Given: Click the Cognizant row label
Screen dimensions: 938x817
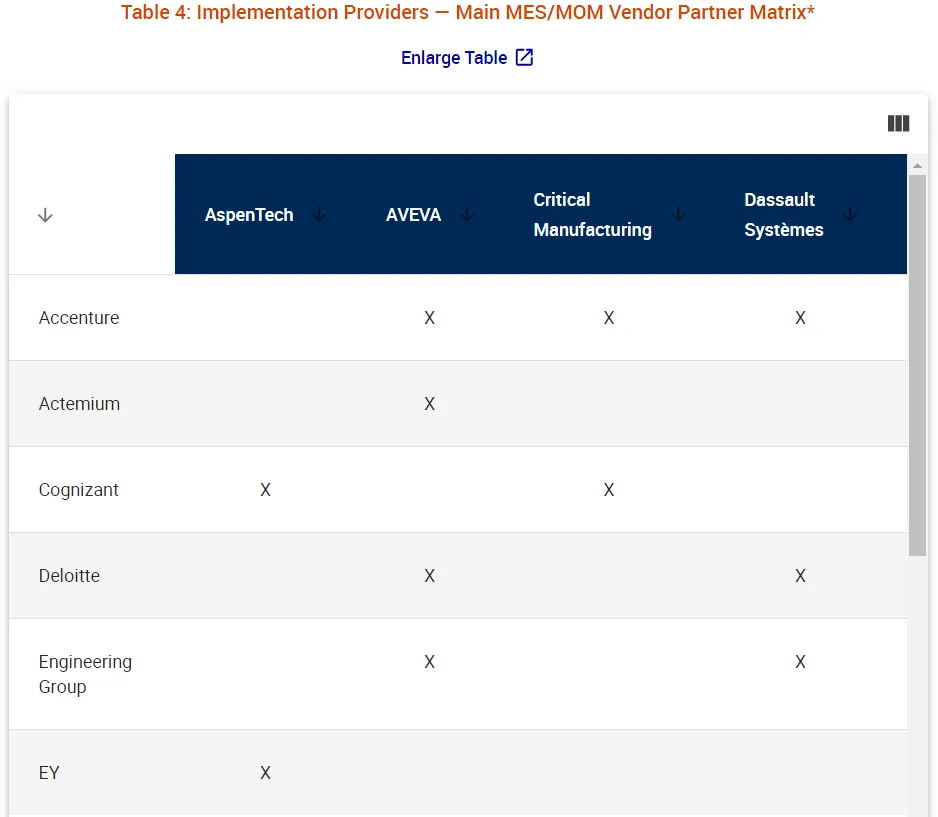Looking at the screenshot, I should 79,490.
